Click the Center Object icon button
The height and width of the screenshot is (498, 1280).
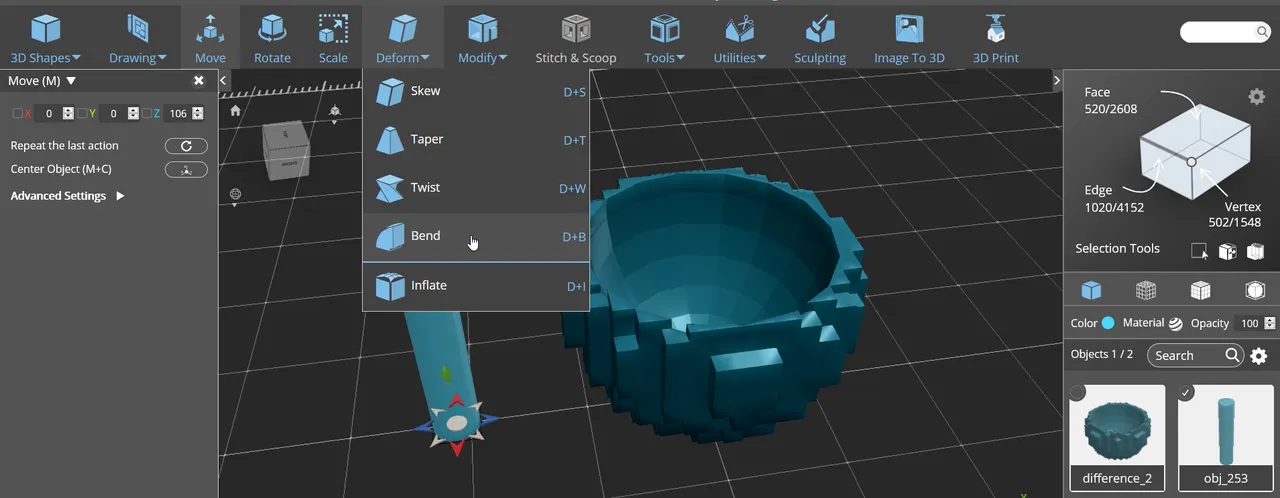pos(186,169)
